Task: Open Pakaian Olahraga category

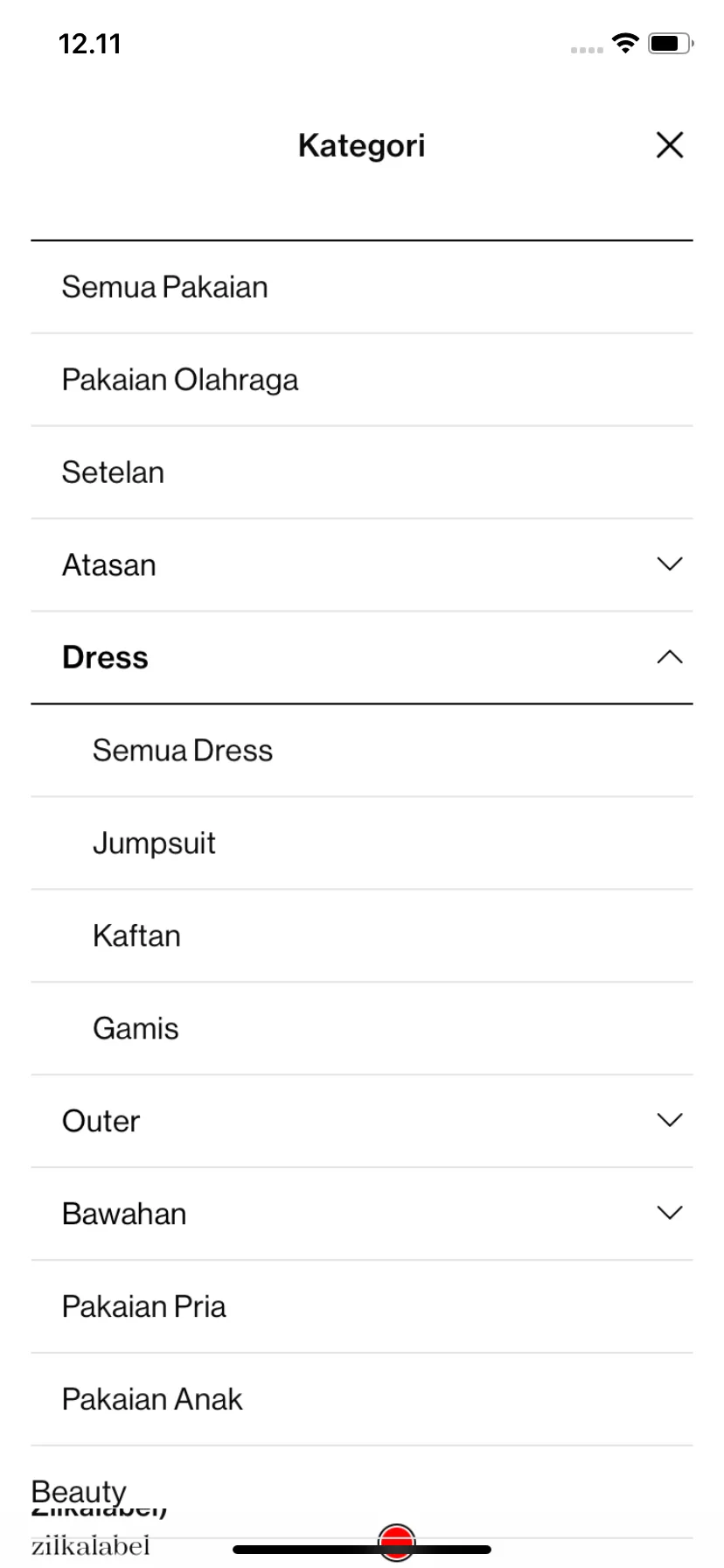Action: click(x=362, y=380)
